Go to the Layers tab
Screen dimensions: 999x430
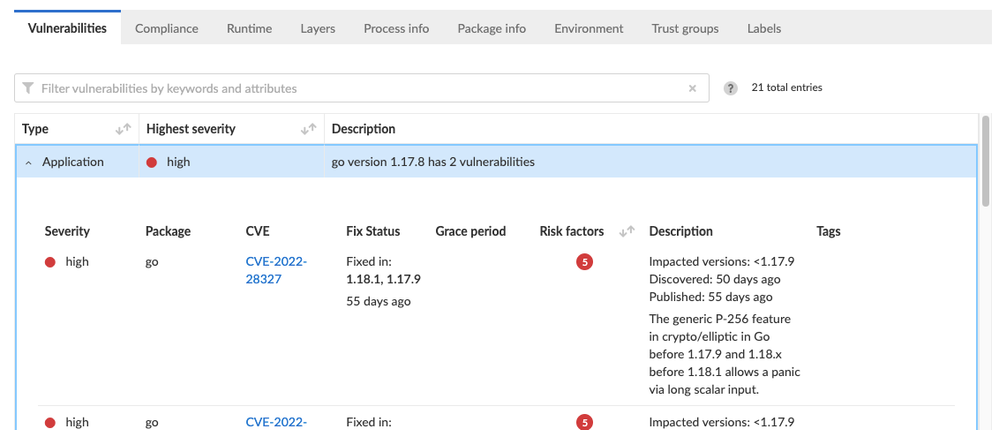[x=318, y=28]
